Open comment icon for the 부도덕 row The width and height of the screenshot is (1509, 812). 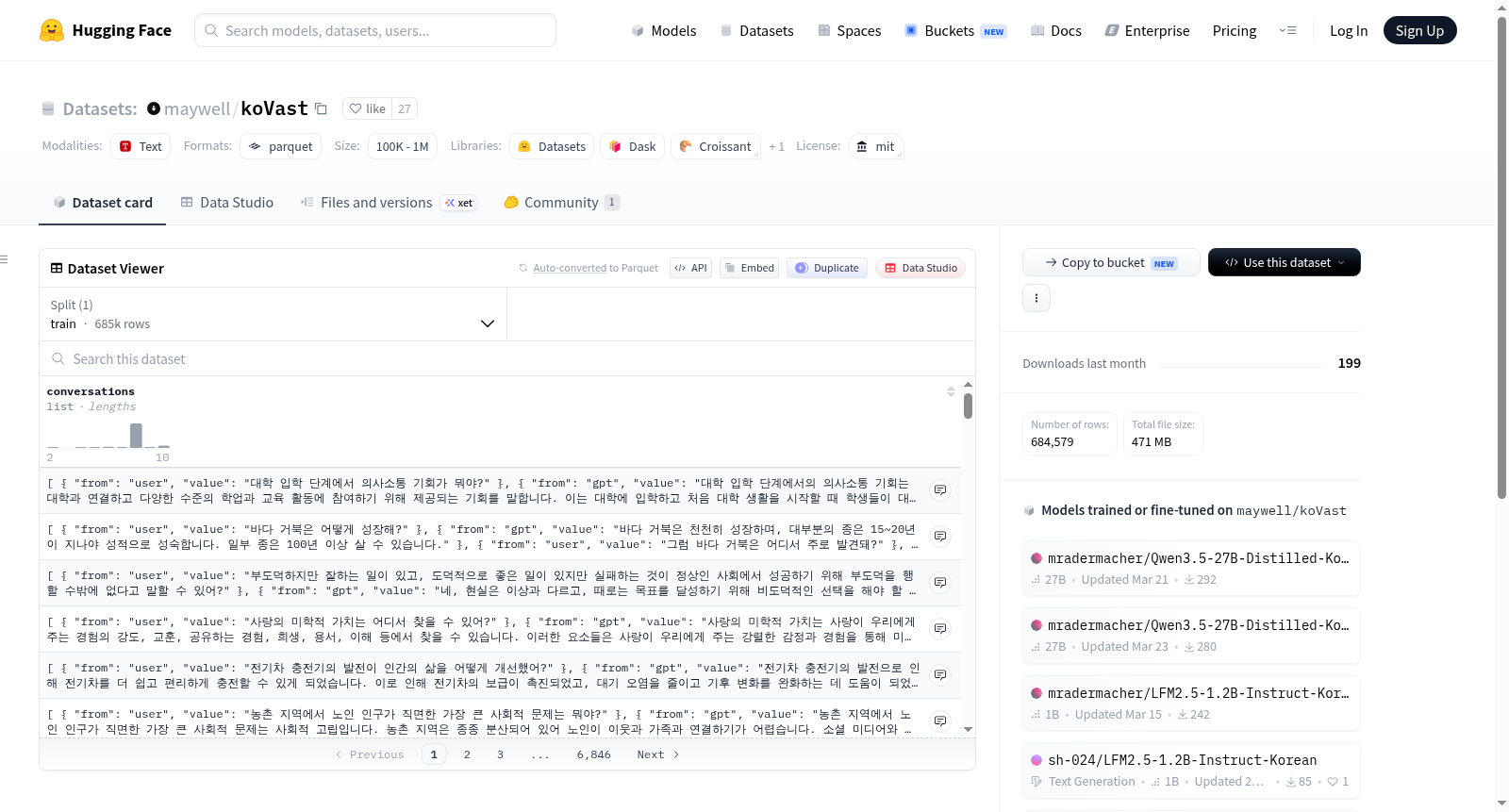point(940,582)
